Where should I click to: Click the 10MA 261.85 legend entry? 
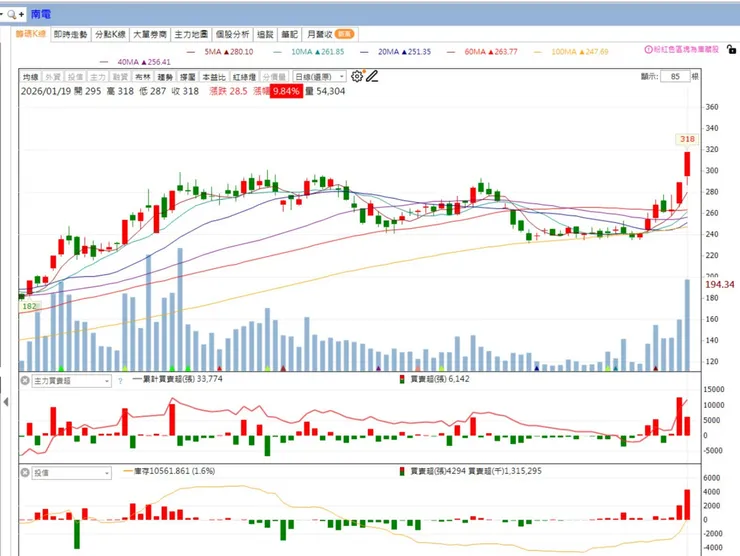click(310, 51)
